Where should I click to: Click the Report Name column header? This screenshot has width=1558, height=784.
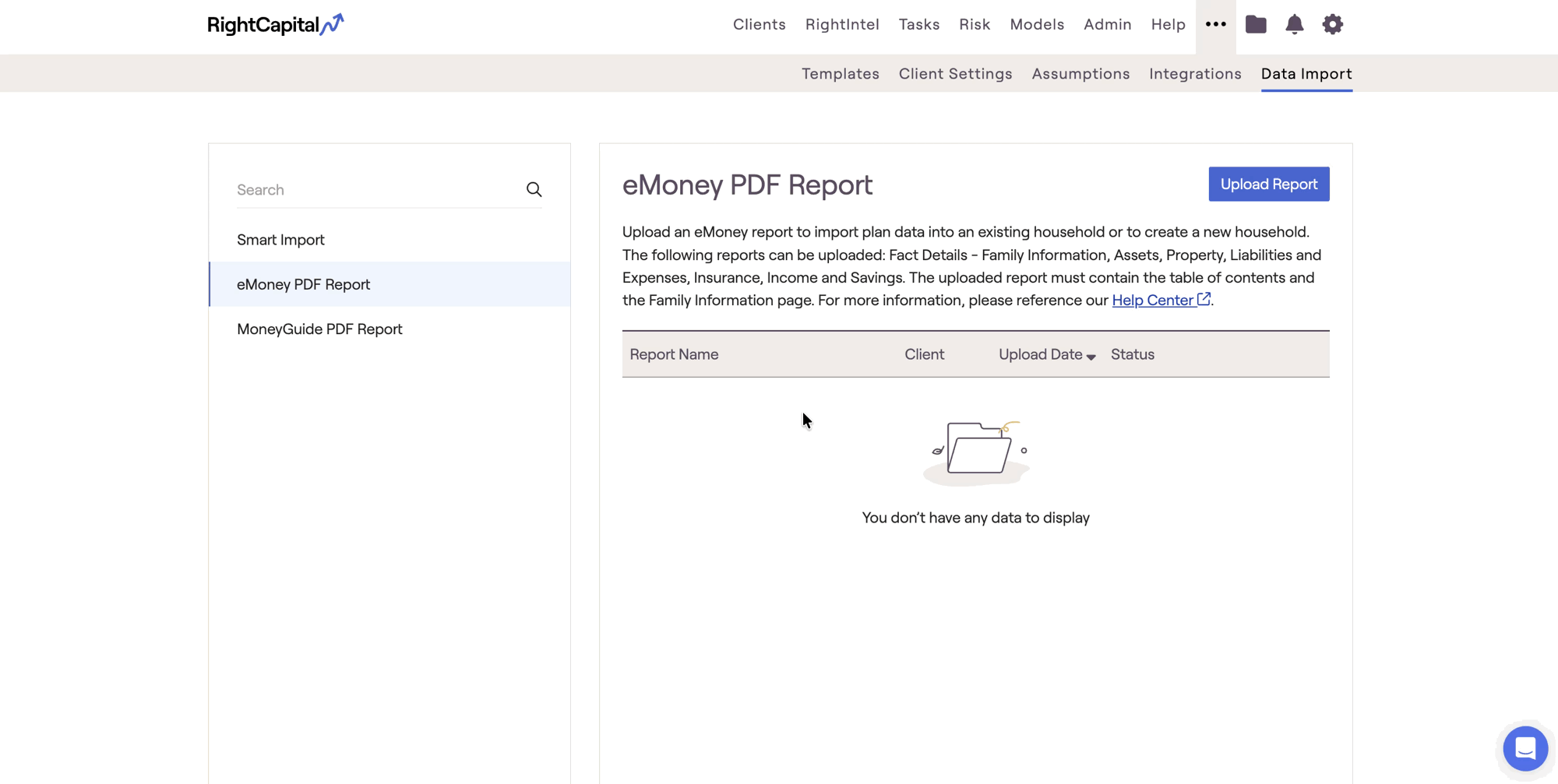coord(674,354)
